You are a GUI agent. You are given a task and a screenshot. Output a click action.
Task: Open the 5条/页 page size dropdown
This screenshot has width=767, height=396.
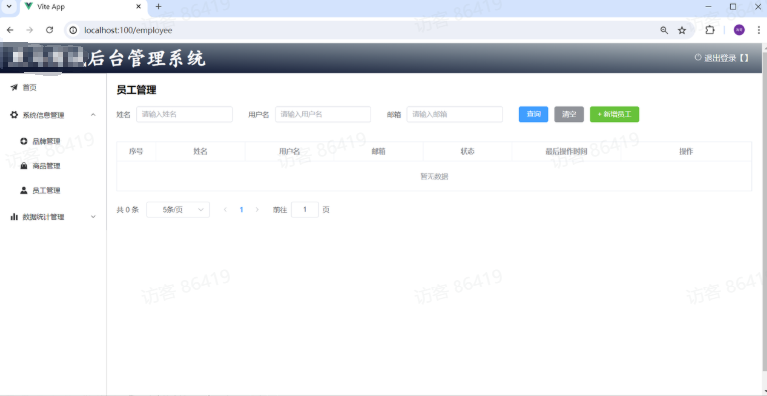[x=178, y=210]
